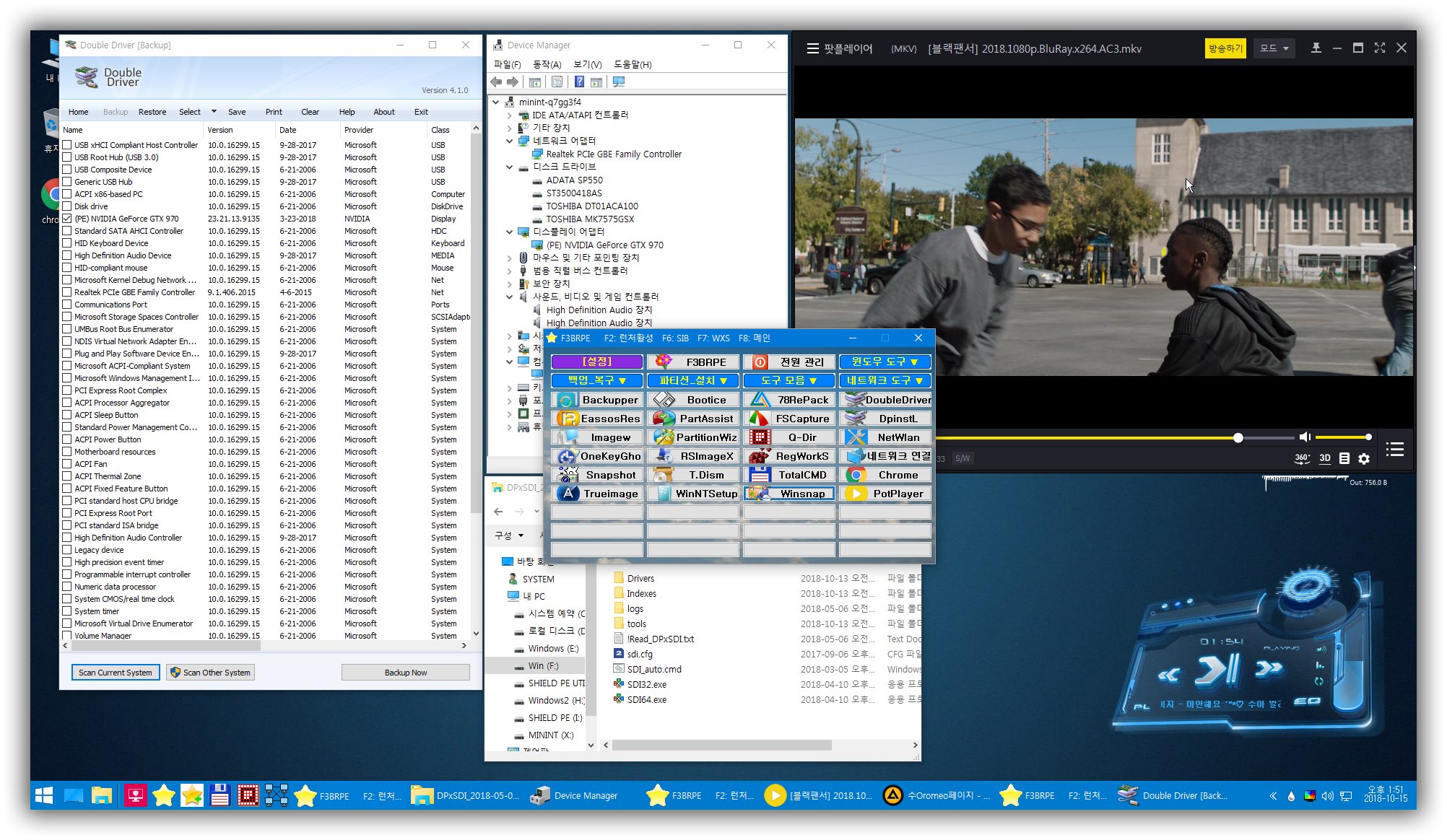Launch EassosRes tool
The height and width of the screenshot is (840, 1447).
coord(597,419)
